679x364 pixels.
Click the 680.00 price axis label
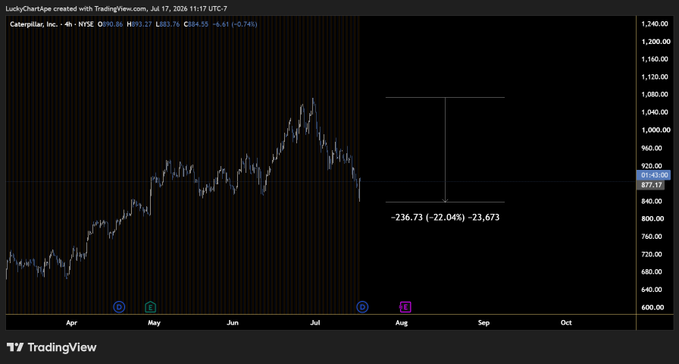pyautogui.click(x=652, y=272)
